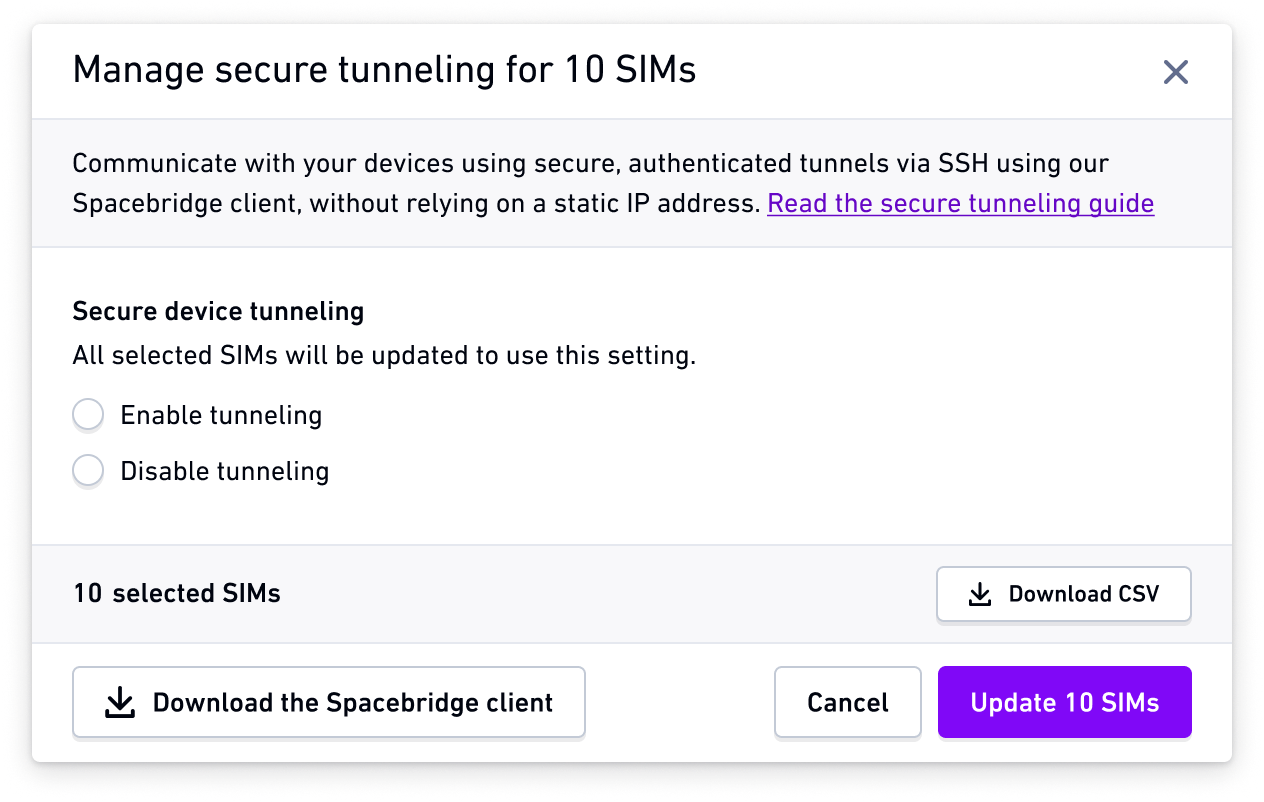This screenshot has width=1264, height=802.
Task: Confirm with Update 10 SIMs button
Action: click(1065, 702)
